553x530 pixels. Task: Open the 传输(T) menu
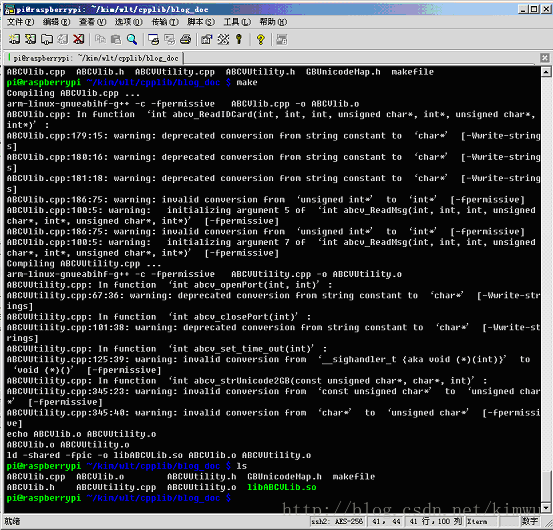click(x=165, y=22)
